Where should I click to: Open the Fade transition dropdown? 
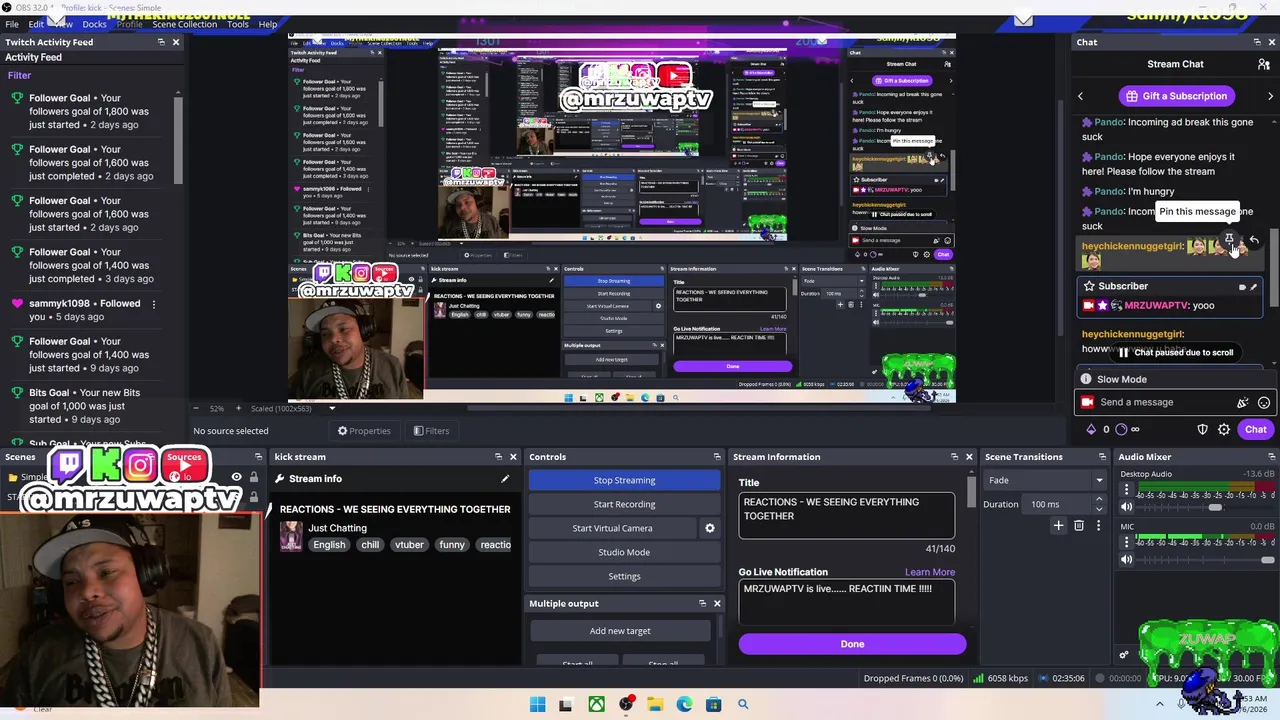click(x=1045, y=480)
